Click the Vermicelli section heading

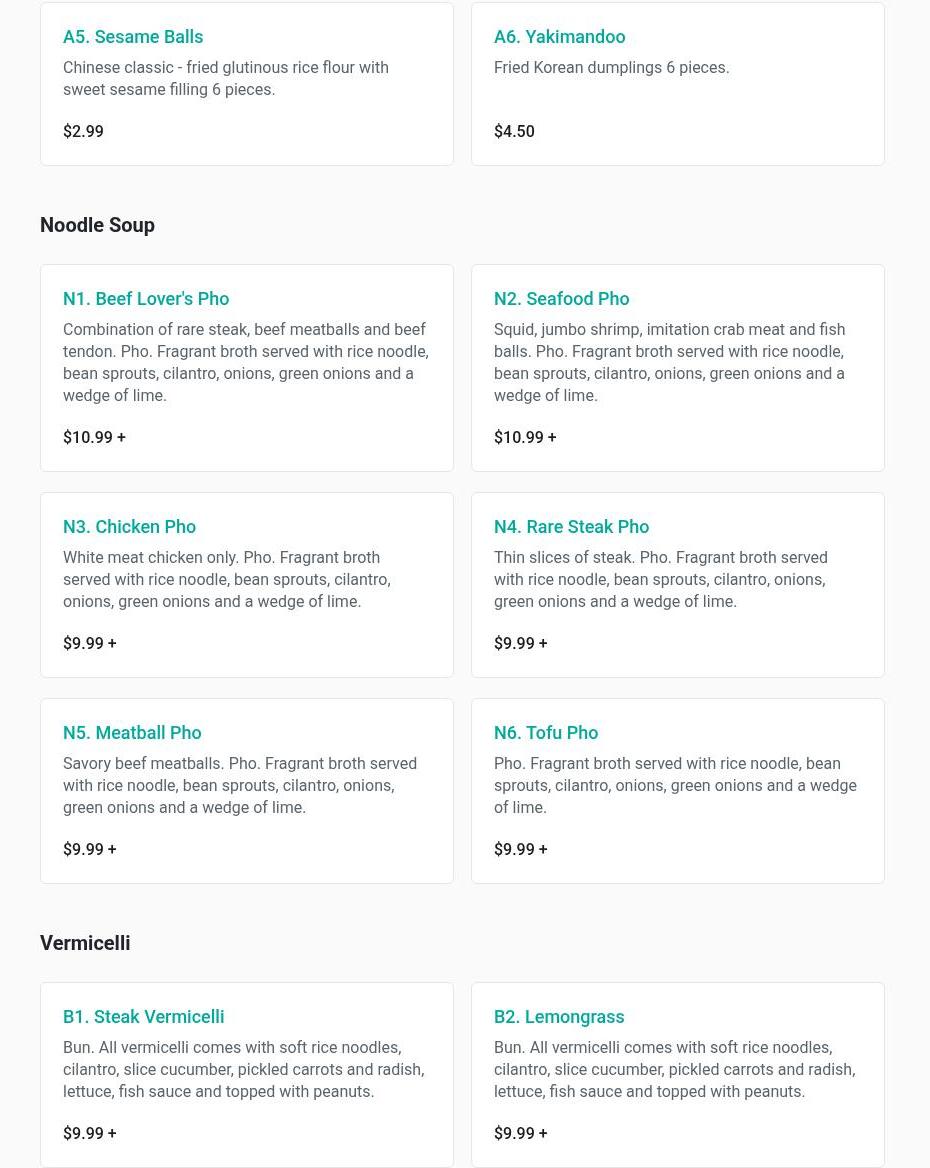click(85, 943)
